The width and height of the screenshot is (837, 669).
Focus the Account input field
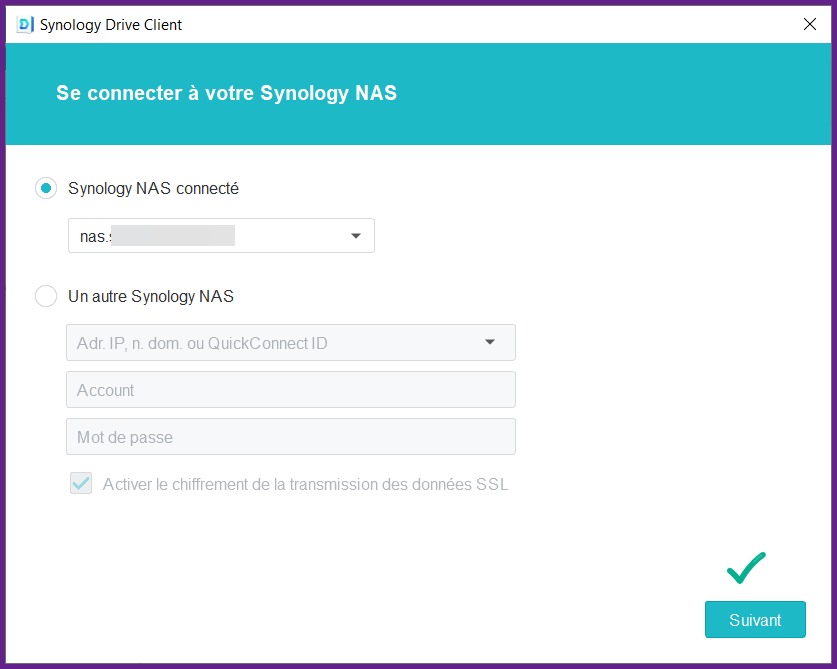[290, 390]
